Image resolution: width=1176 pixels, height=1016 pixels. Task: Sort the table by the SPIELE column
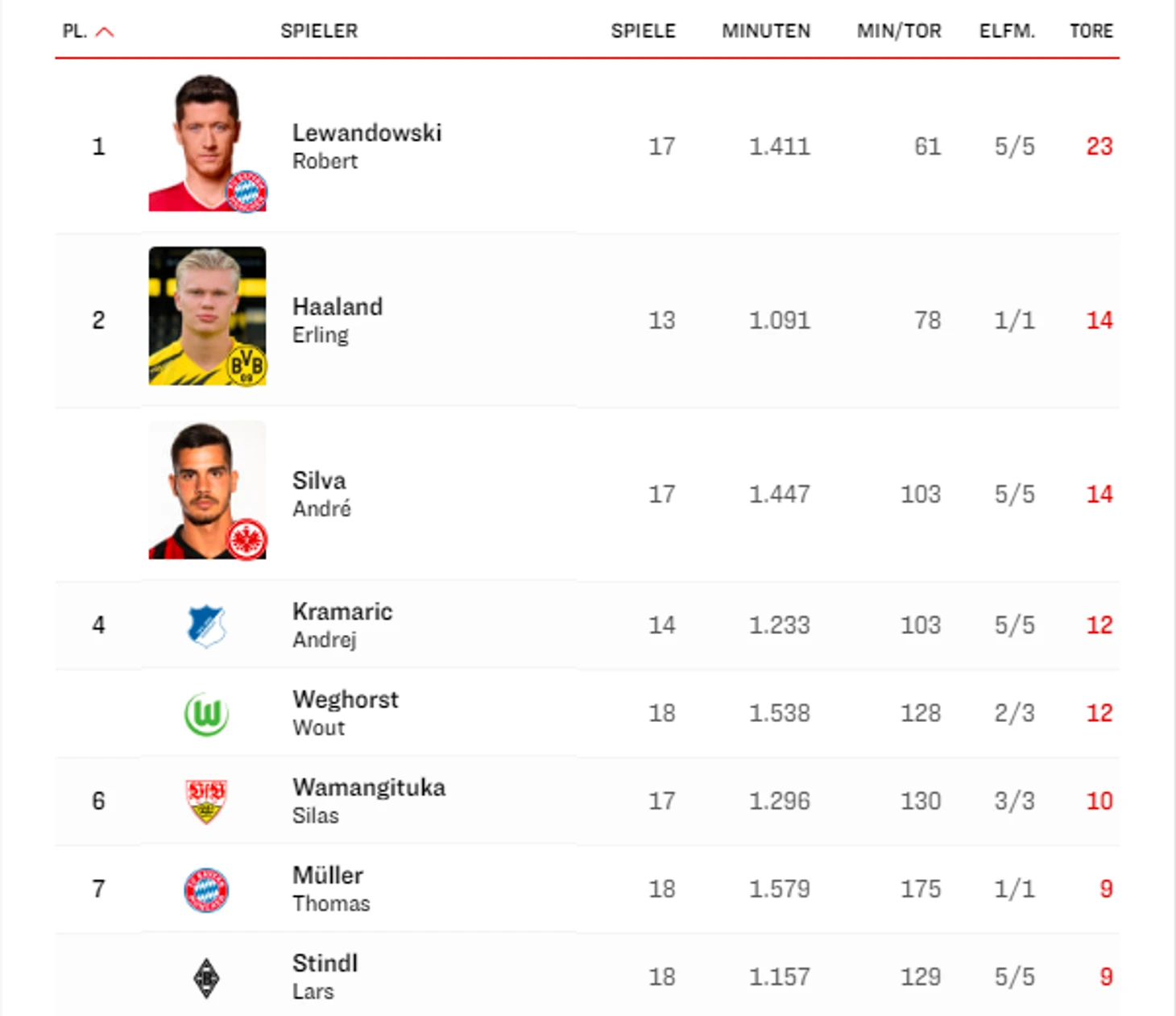click(x=643, y=31)
